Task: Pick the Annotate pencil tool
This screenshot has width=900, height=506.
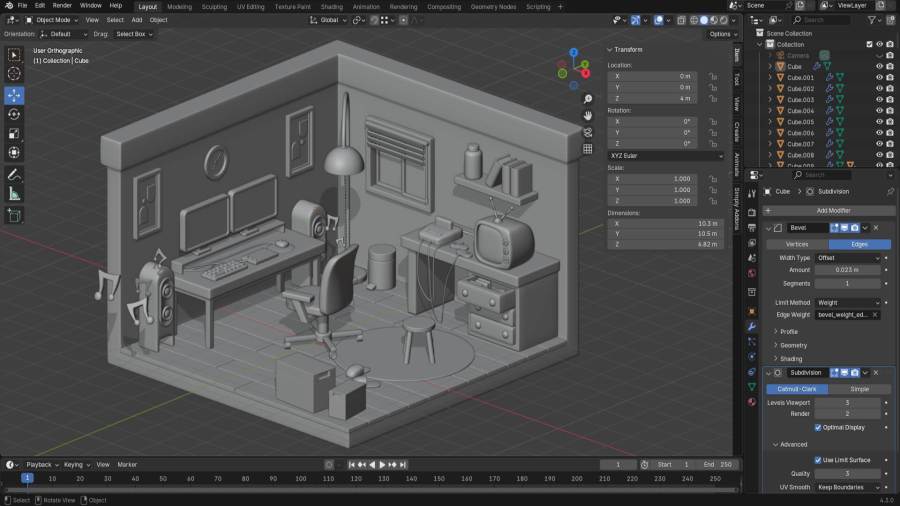Action: (14, 175)
